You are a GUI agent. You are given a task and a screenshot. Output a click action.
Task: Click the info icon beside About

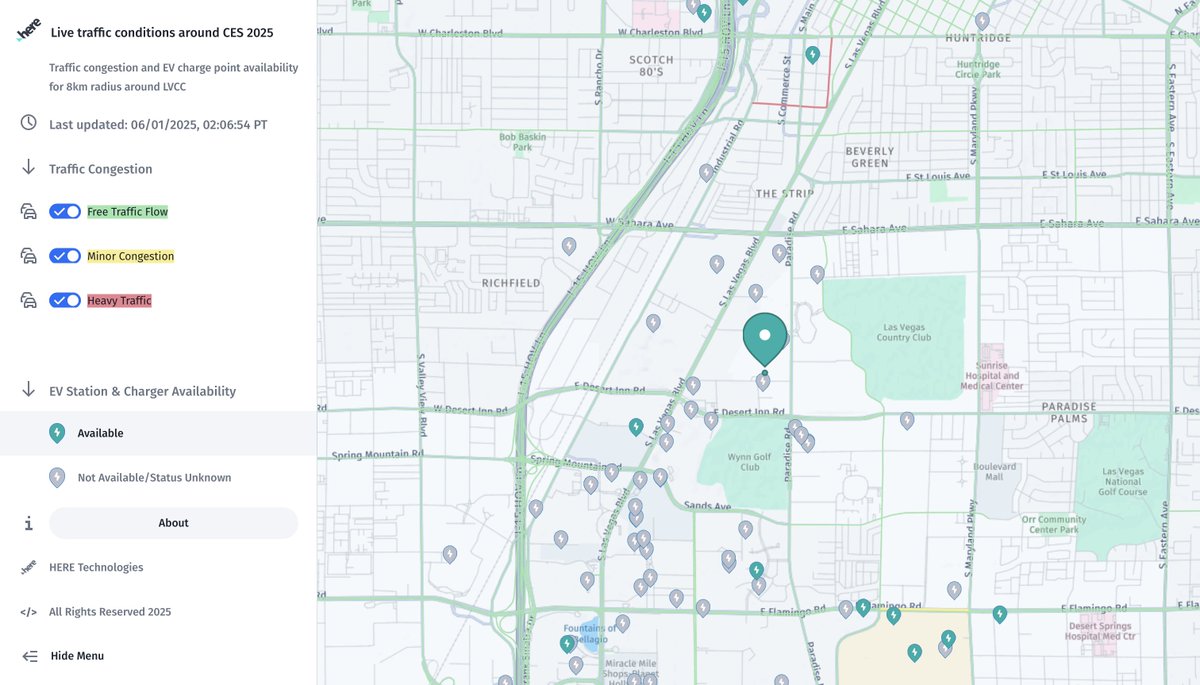click(29, 523)
